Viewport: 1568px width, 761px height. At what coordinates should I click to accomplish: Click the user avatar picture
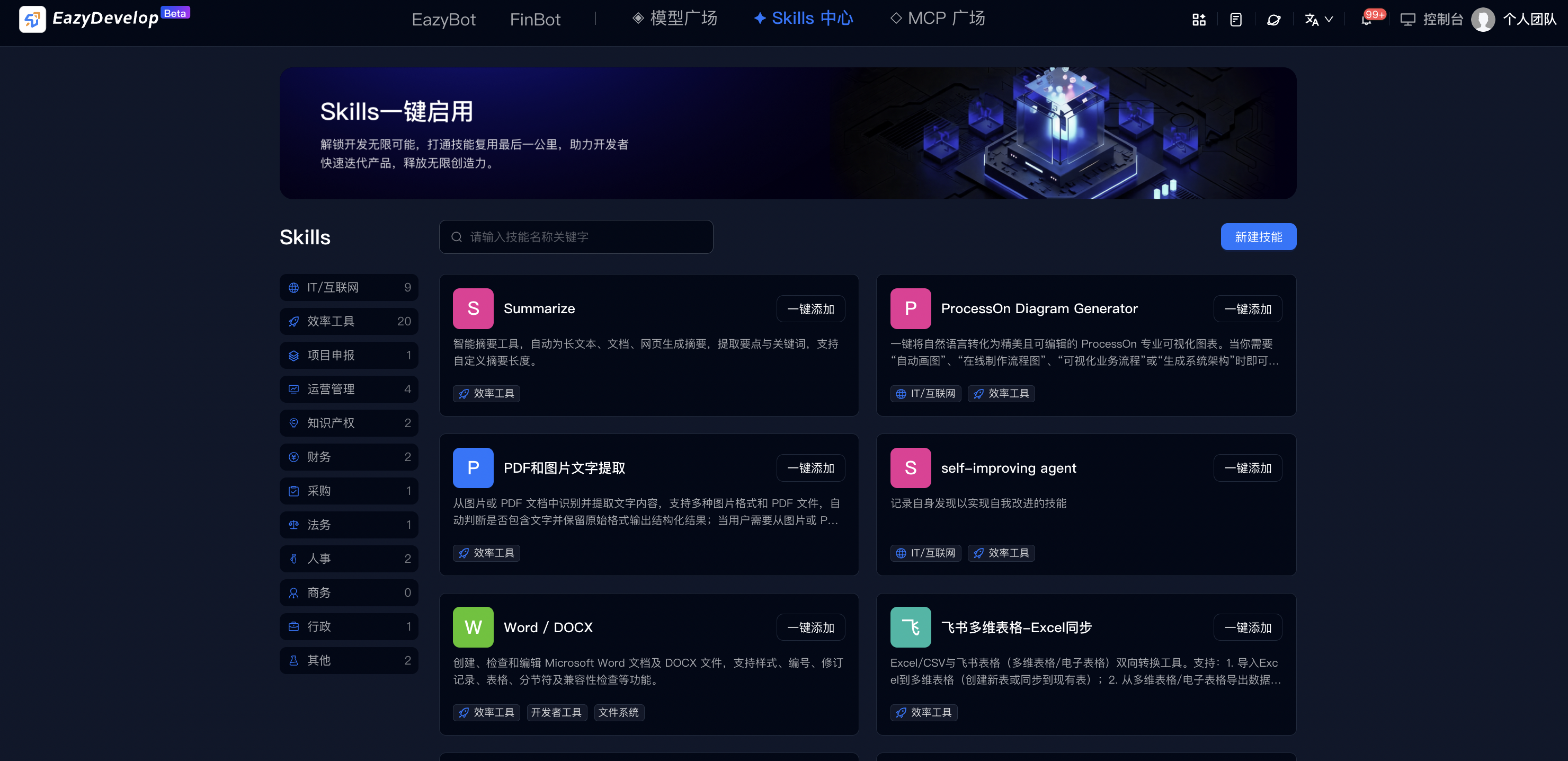pos(1483,20)
